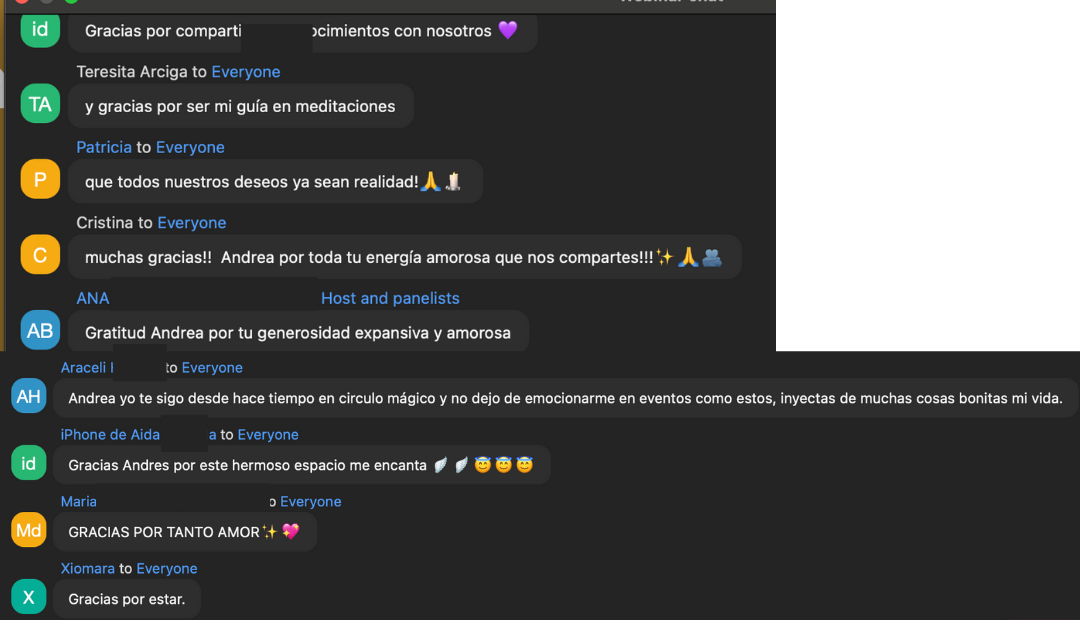Screen dimensions: 1080x620
Task: Click the iPhone de Aida sender name
Action: [x=110, y=435]
